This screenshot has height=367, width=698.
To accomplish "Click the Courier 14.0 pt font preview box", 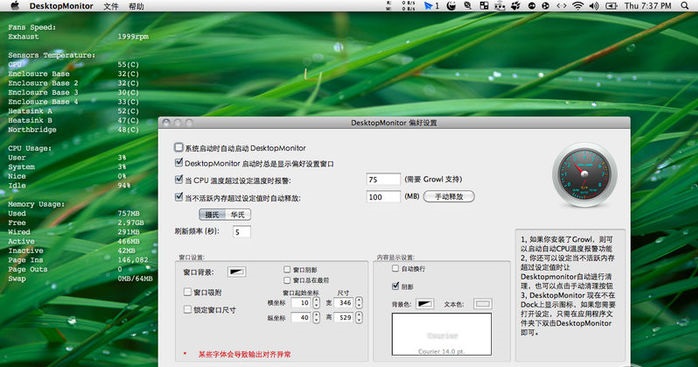I will pyautogui.click(x=442, y=334).
